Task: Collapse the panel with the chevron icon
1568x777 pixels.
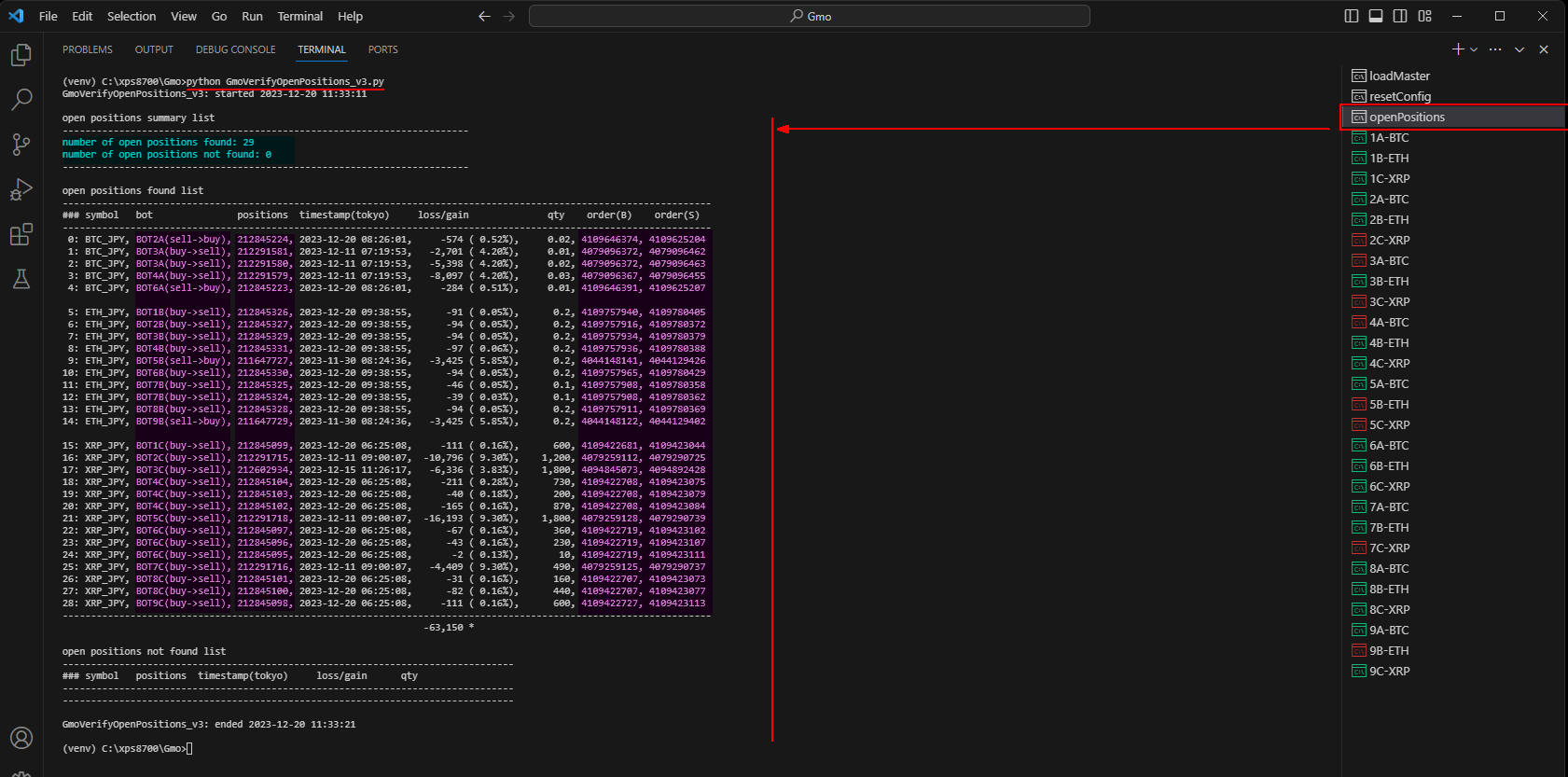Action: 1519,49
